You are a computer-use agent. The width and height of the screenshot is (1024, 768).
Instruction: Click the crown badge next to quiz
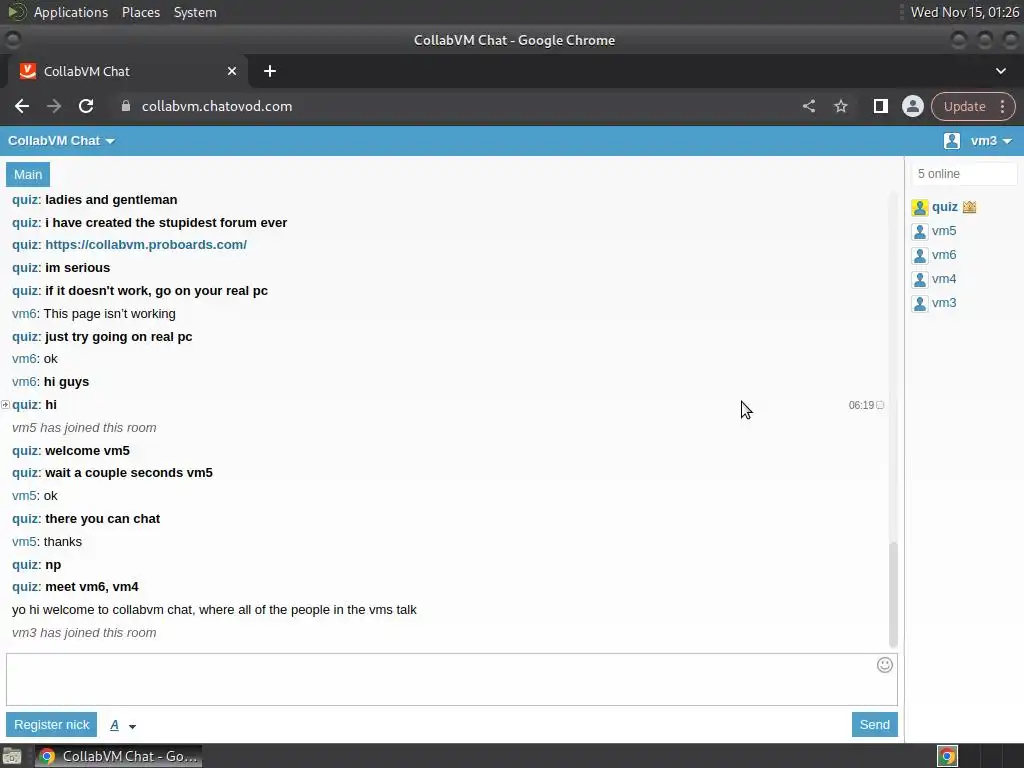click(969, 207)
